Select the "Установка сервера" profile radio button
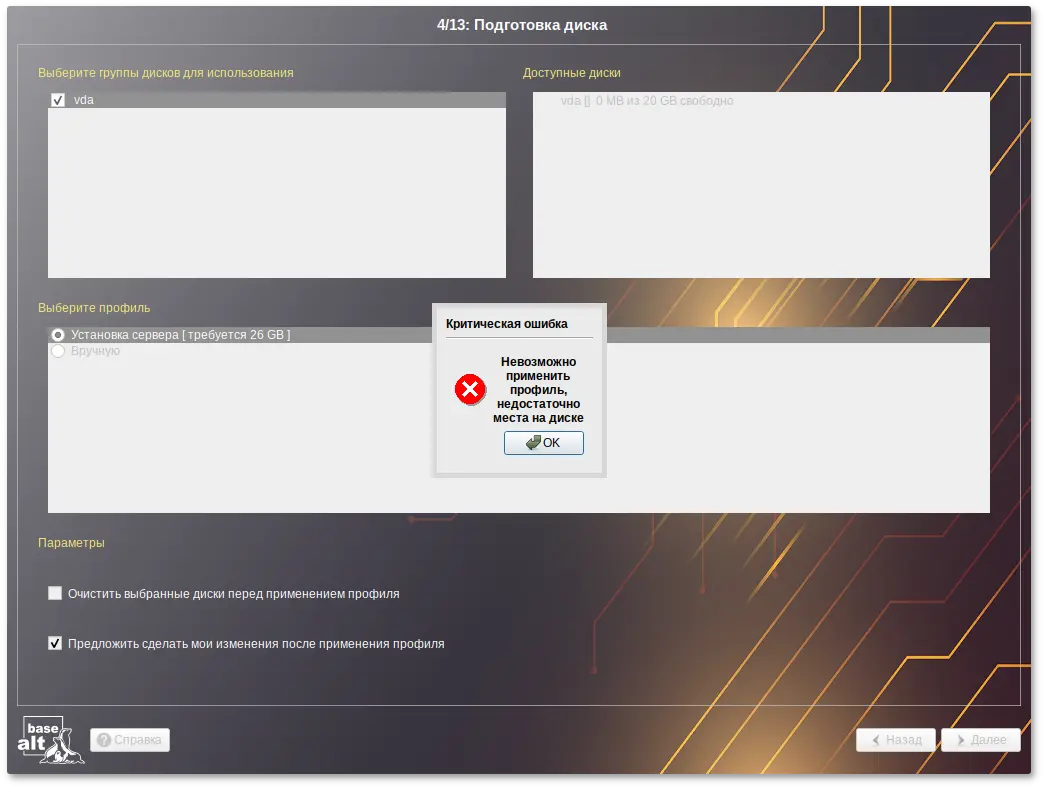The image size is (1044, 788). pos(58,335)
